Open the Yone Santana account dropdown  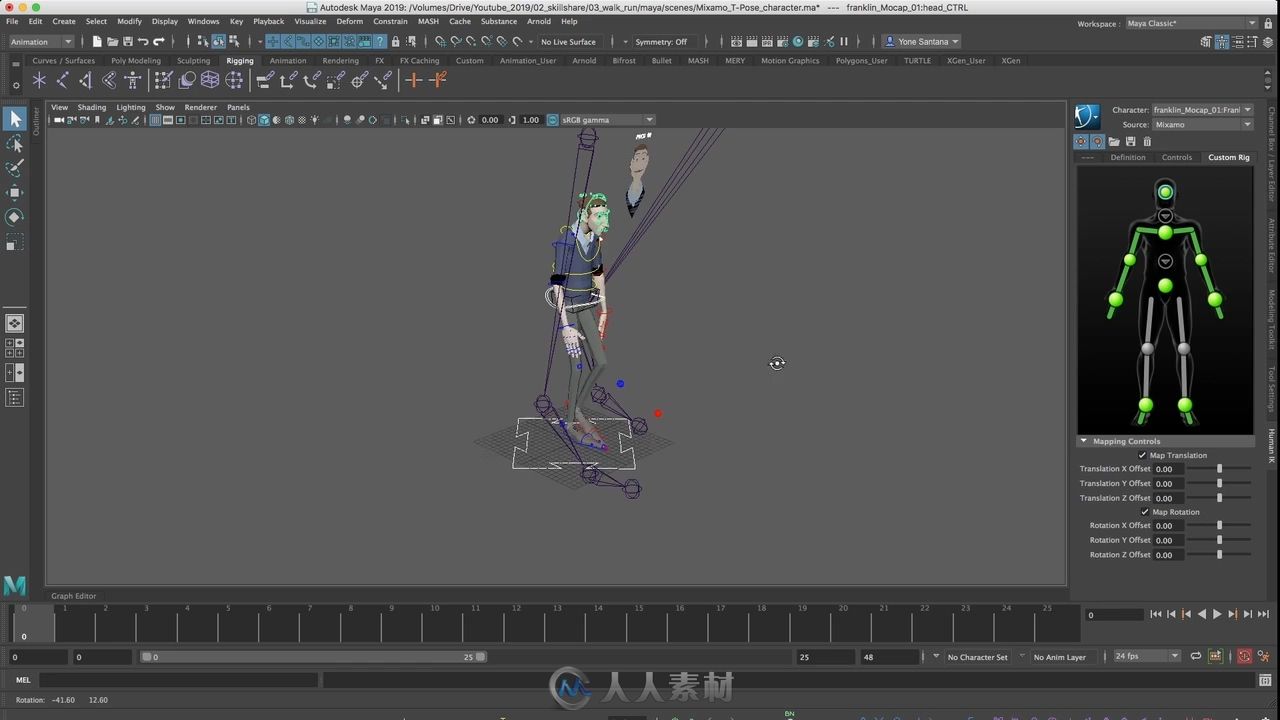tap(922, 41)
